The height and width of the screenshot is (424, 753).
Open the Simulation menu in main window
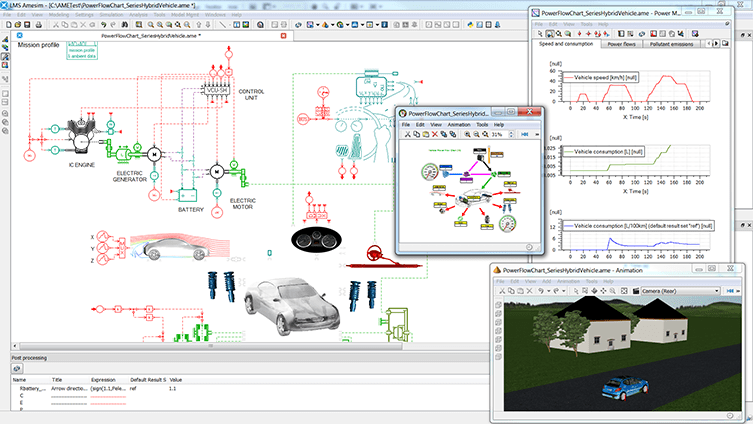[111, 15]
